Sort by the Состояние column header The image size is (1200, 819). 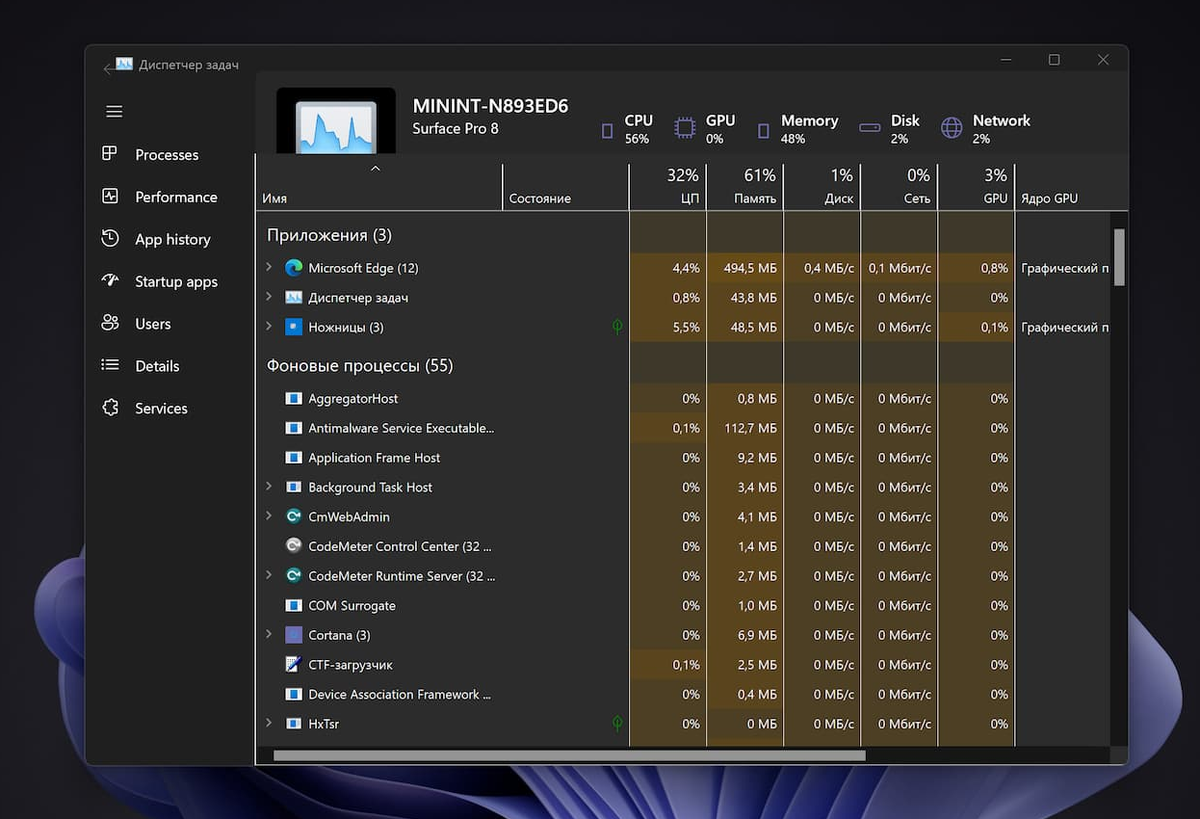(x=566, y=187)
